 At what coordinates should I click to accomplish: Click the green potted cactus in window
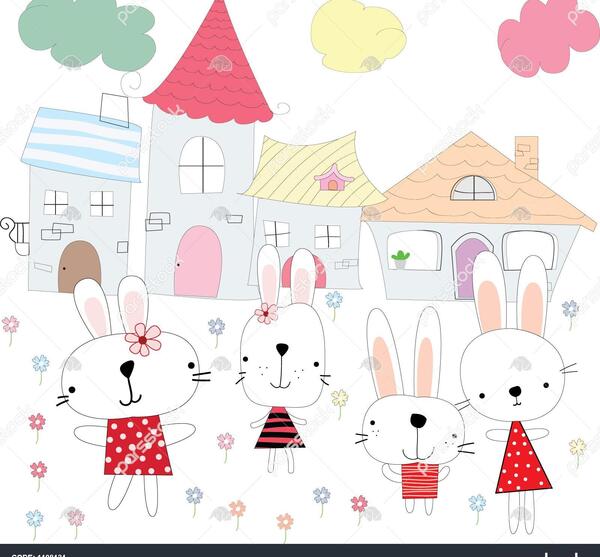pyautogui.click(x=401, y=260)
